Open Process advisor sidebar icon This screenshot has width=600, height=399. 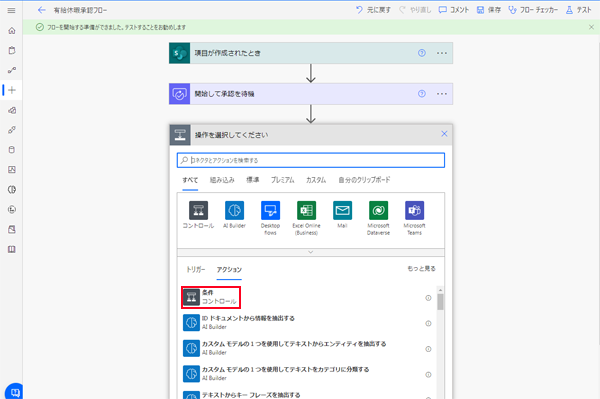click(x=12, y=210)
